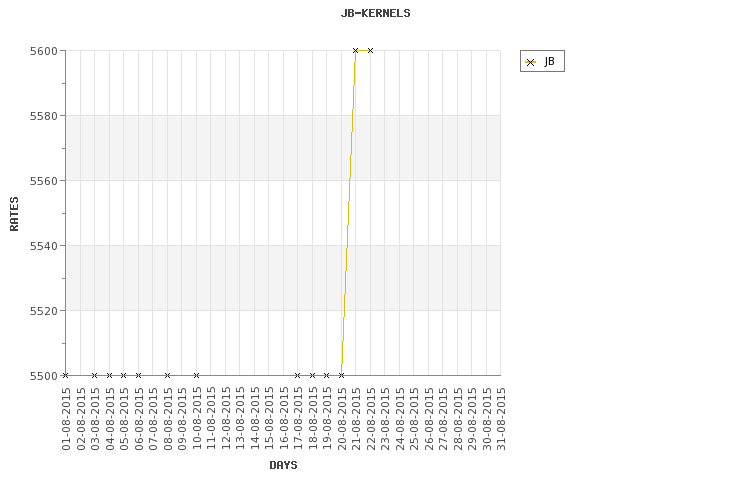Click the yellow rising line segment
Viewport: 750px width, 500px height.
348,213
